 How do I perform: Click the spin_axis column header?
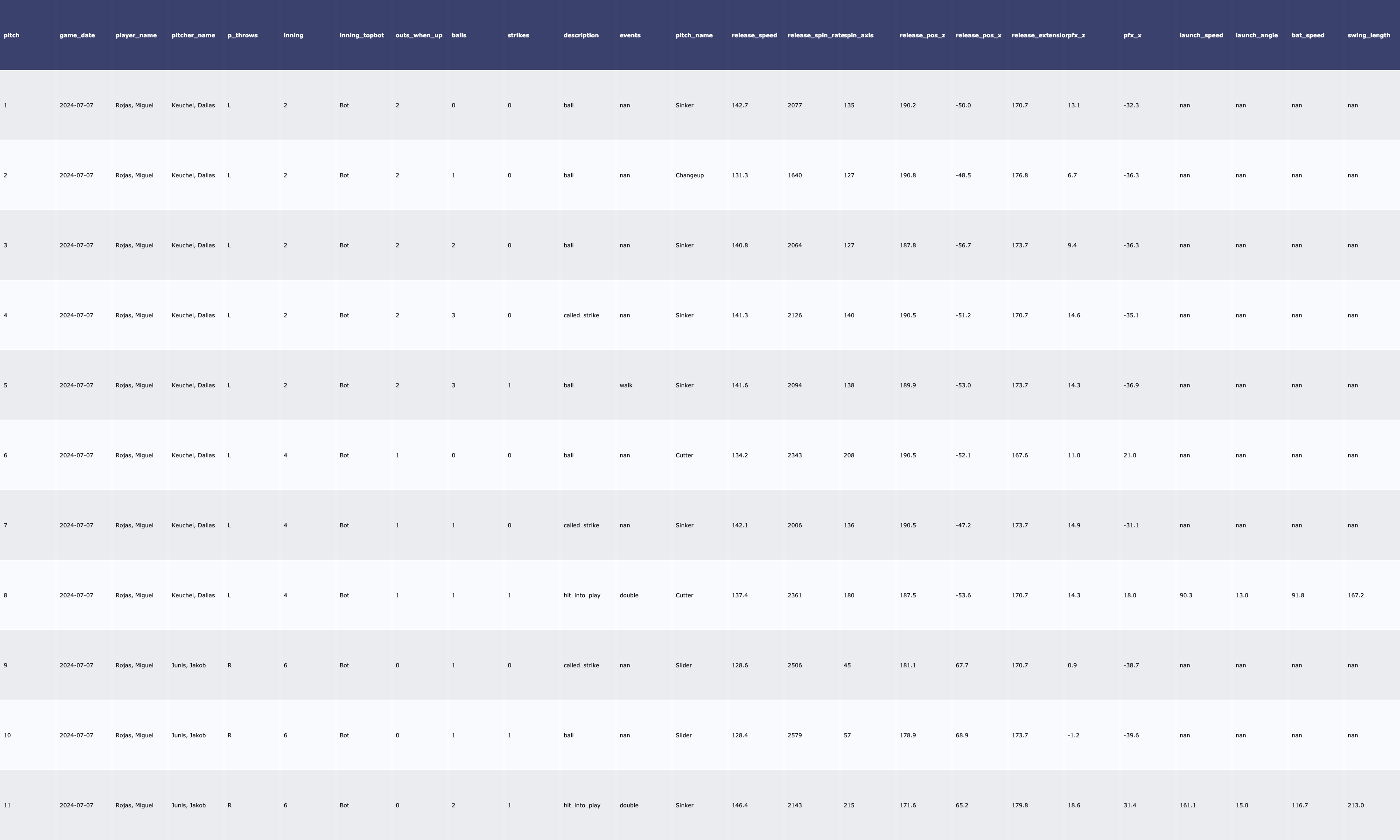(x=859, y=35)
